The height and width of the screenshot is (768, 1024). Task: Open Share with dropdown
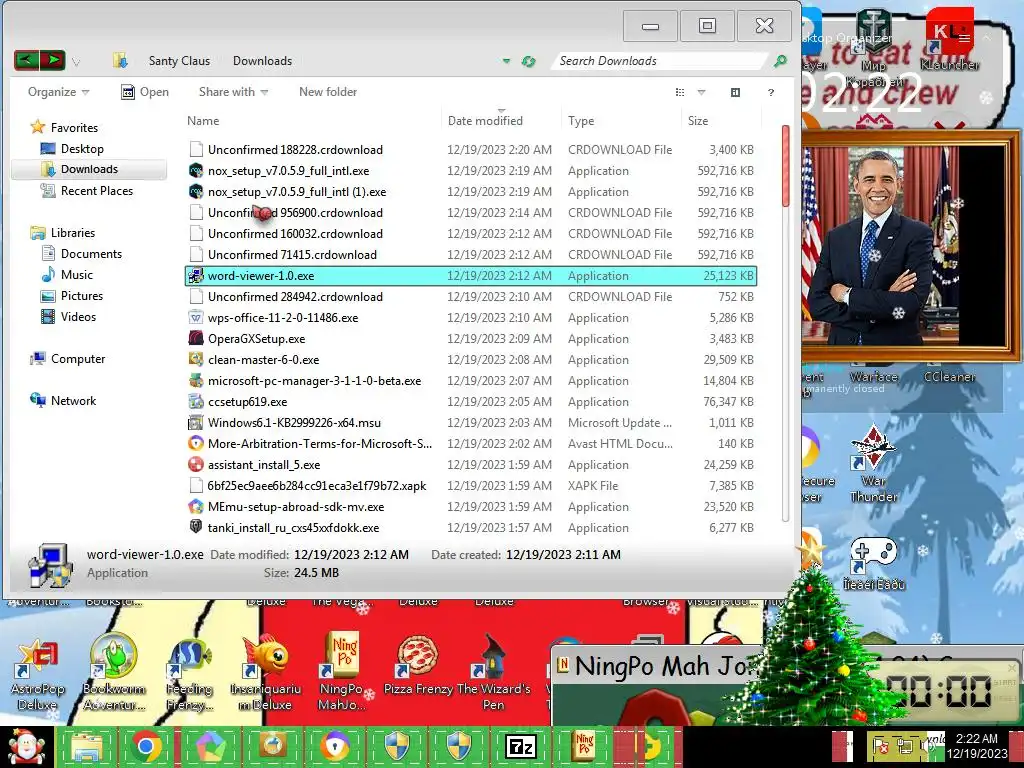[x=233, y=92]
